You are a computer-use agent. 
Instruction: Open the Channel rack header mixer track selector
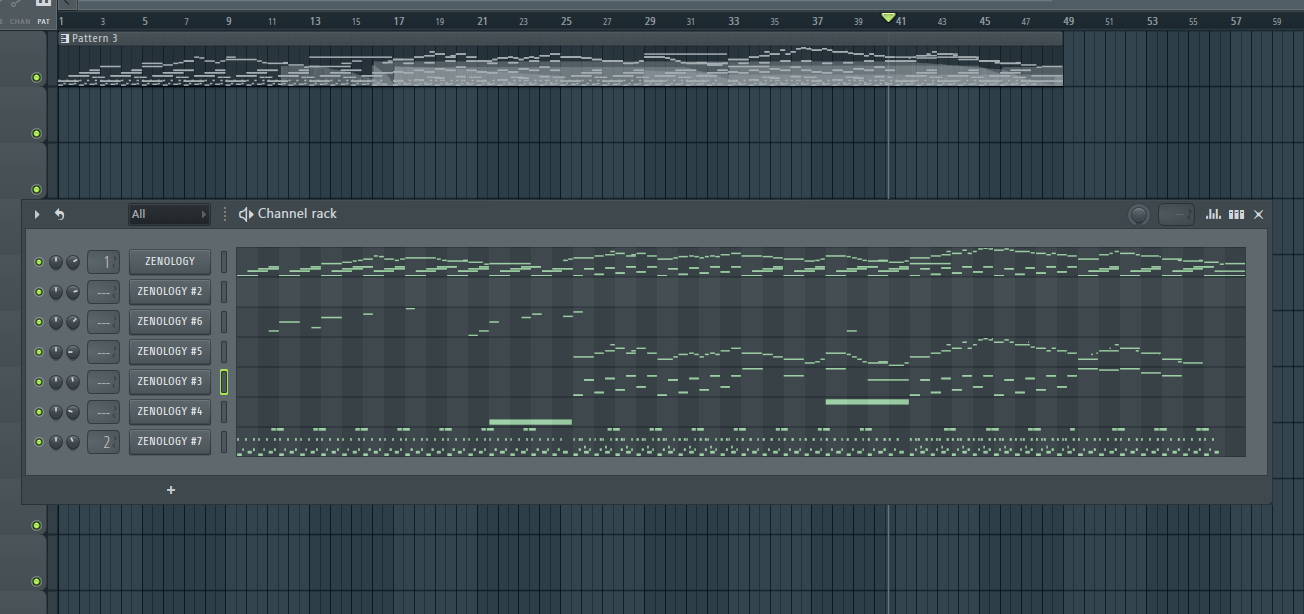1176,214
